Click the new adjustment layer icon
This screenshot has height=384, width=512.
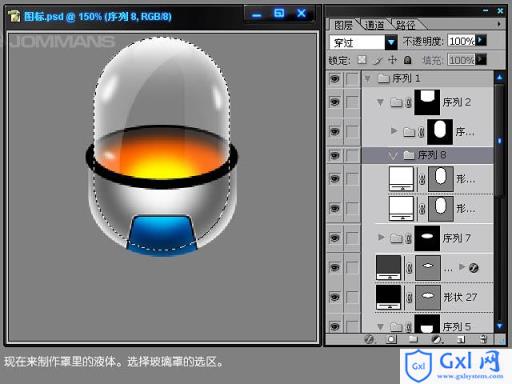coord(436,340)
